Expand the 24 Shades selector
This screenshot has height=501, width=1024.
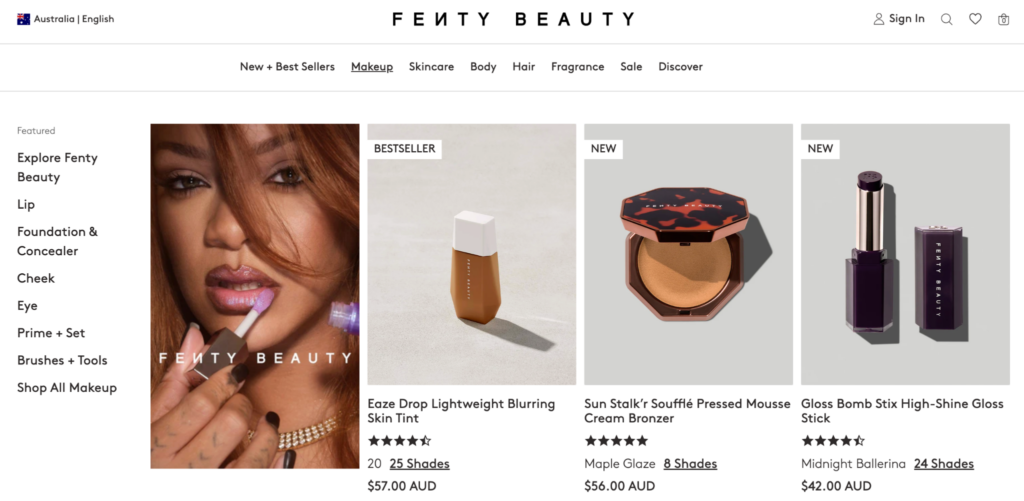944,464
